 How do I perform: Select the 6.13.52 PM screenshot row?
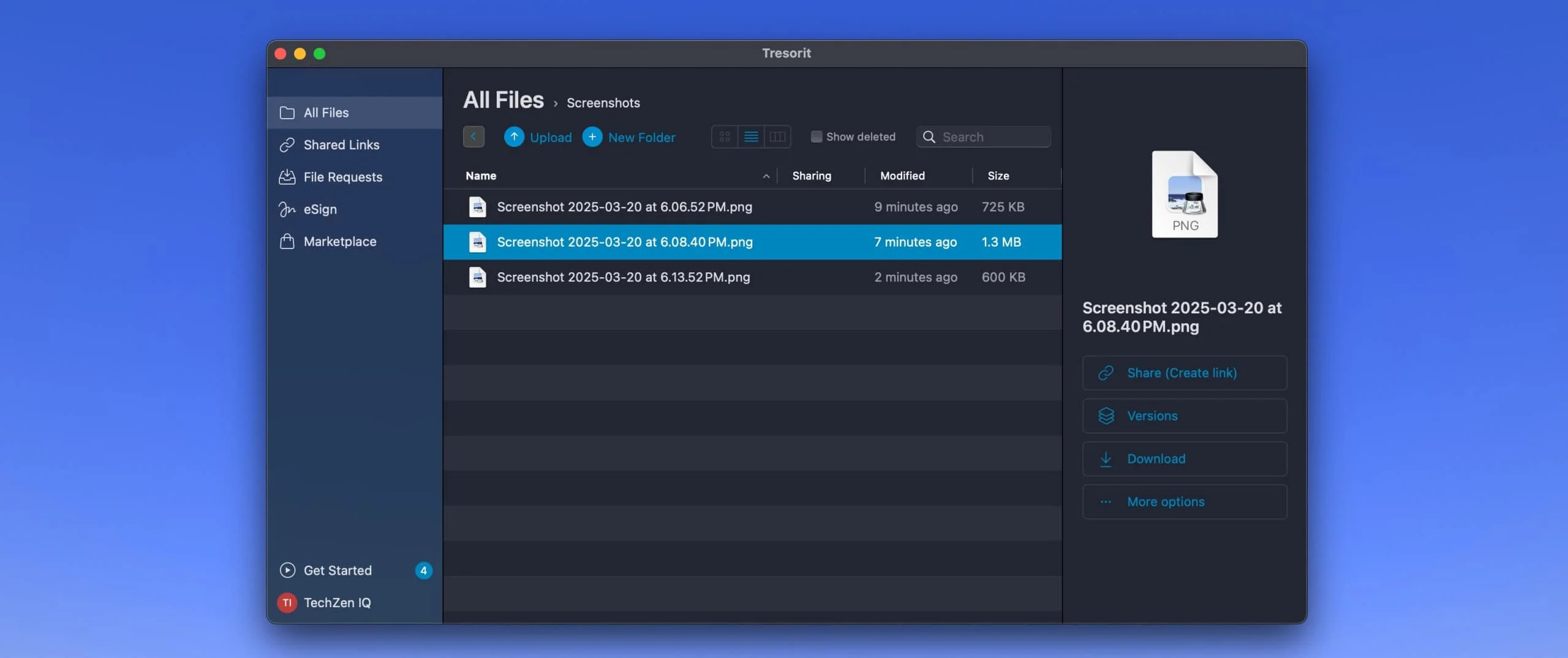coord(624,277)
